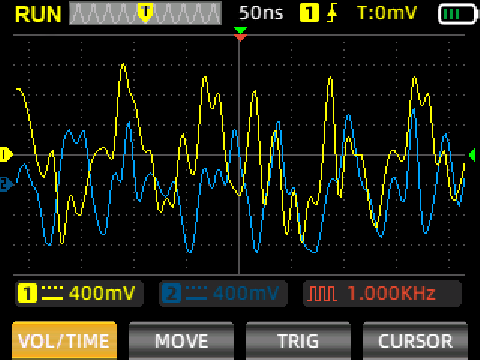The height and width of the screenshot is (360, 480).
Task: Click the blue channel 2 number badge at bottom
Action: (171, 293)
